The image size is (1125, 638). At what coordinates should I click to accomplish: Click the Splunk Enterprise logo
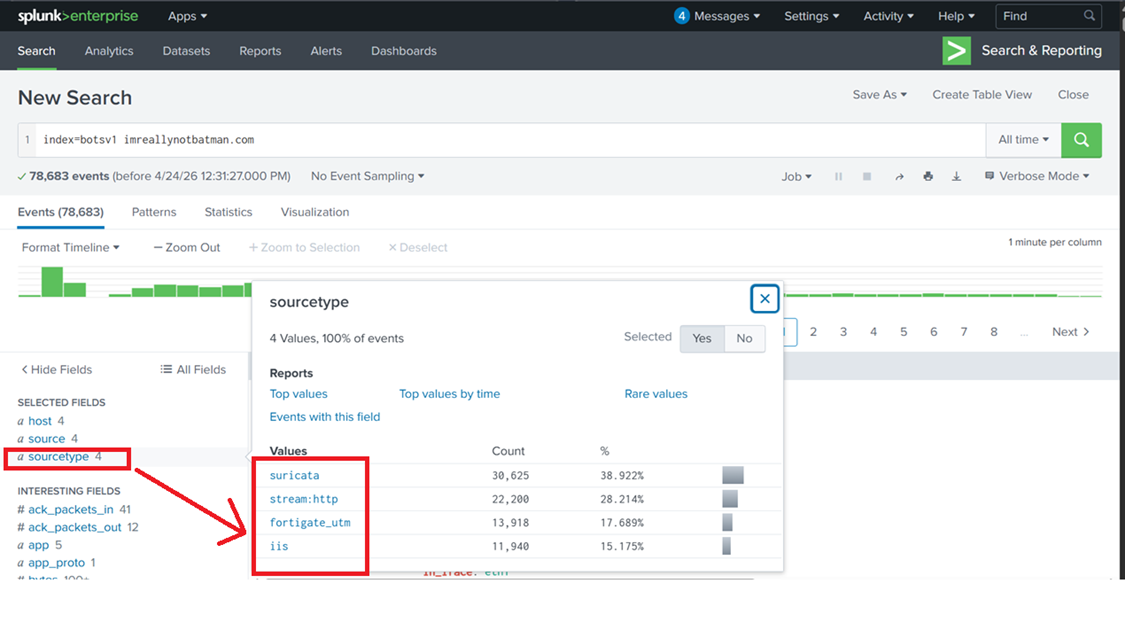pos(77,16)
